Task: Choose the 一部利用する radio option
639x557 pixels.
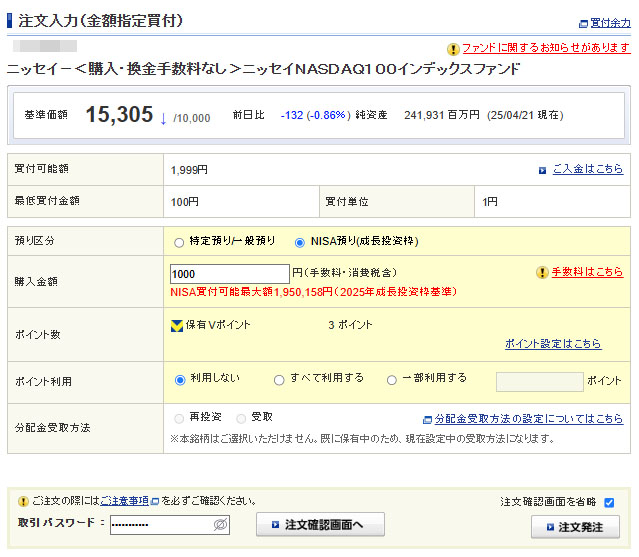Action: (391, 380)
